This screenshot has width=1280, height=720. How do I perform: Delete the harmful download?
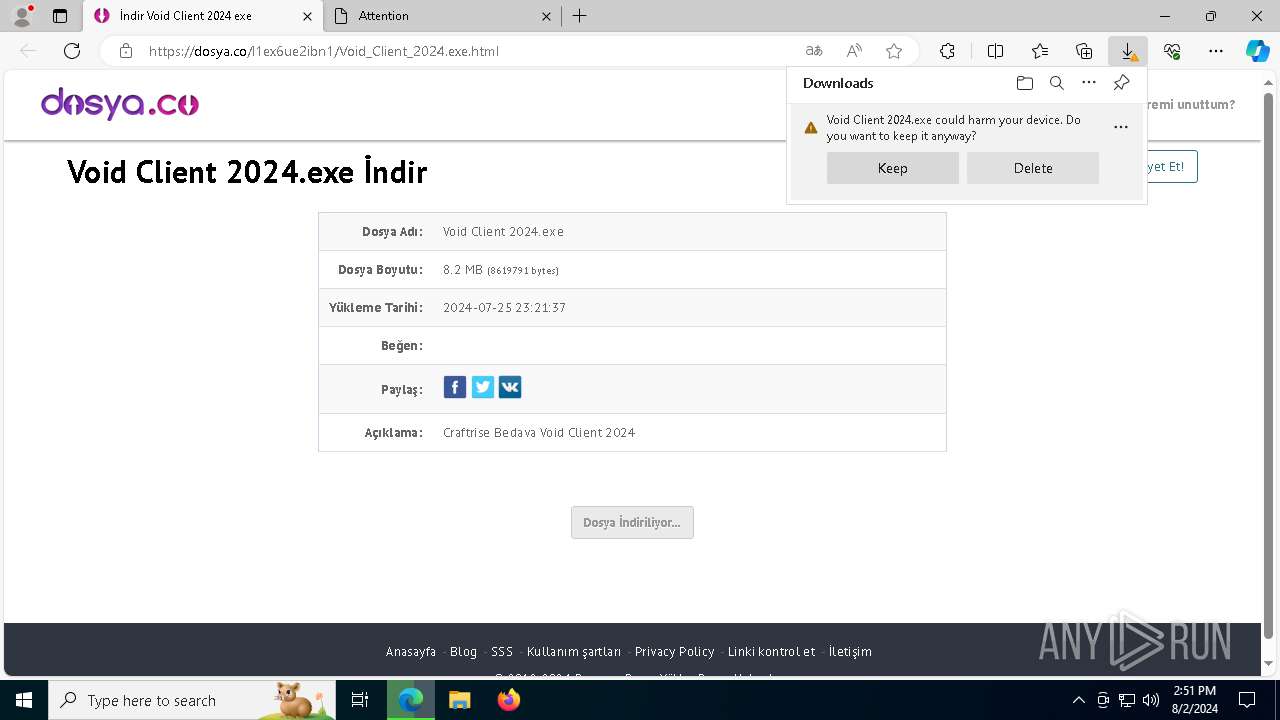click(x=1033, y=168)
